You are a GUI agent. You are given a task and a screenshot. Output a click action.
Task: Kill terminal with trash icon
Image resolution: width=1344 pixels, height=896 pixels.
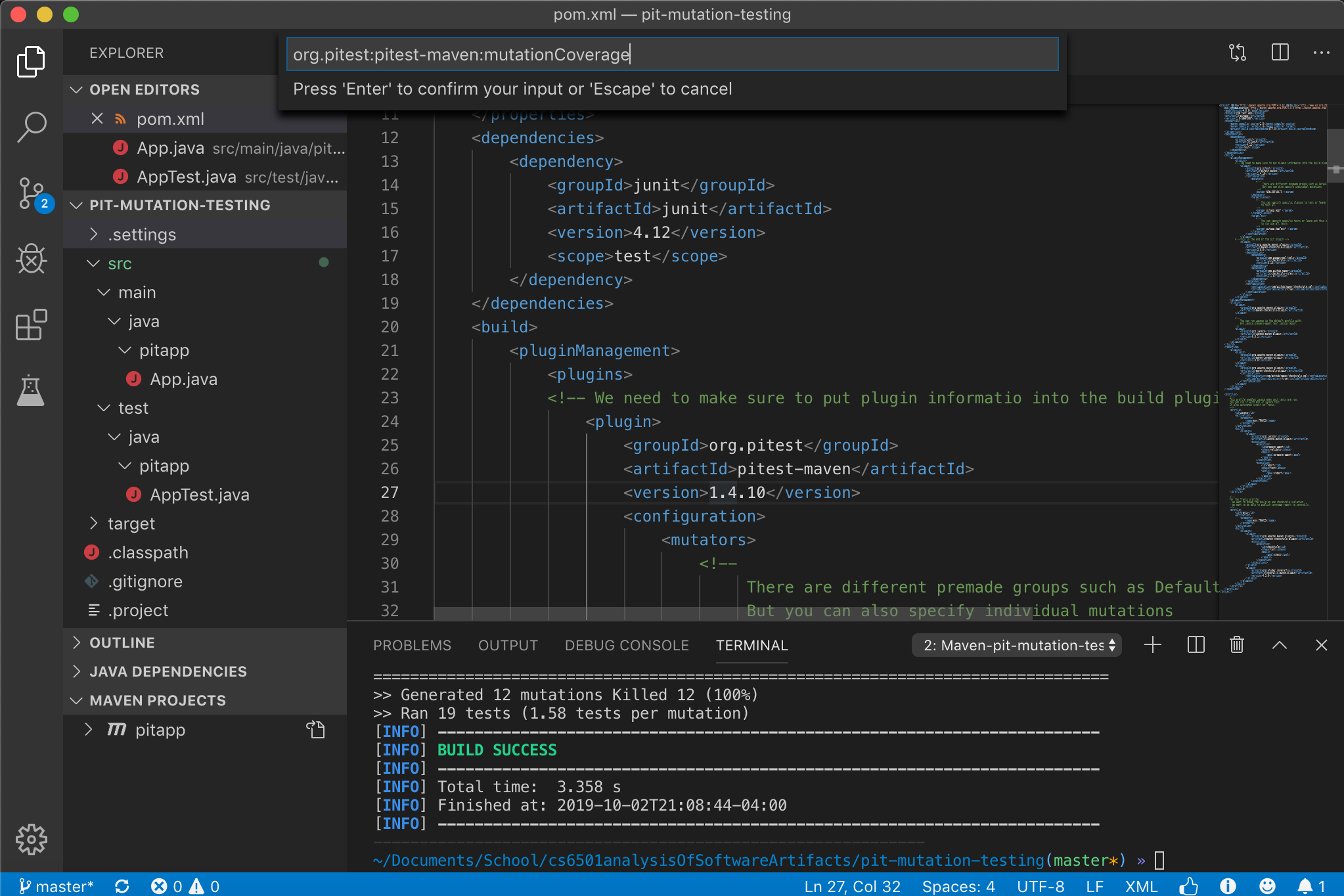click(x=1236, y=645)
